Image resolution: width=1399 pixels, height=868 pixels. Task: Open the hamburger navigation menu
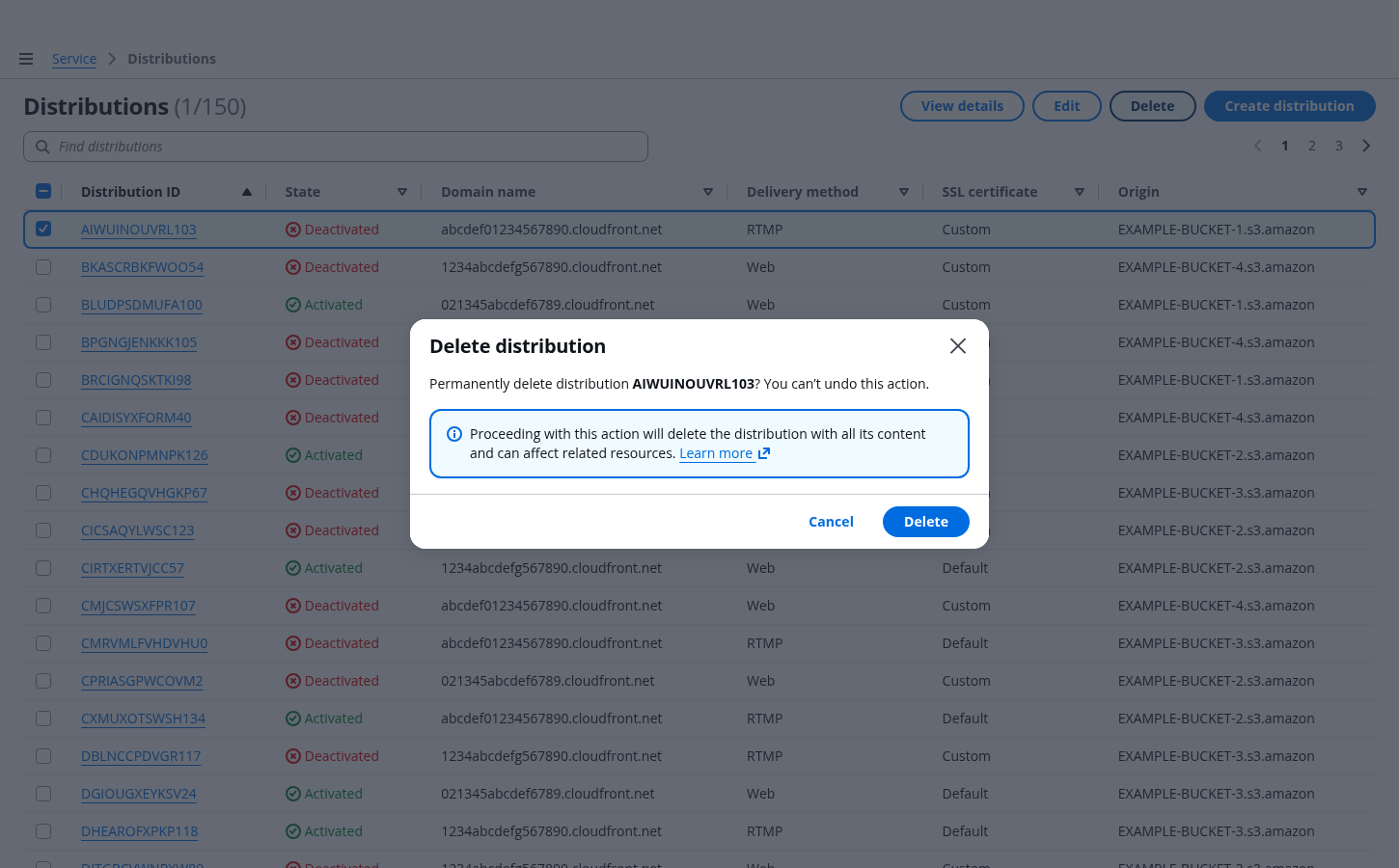pyautogui.click(x=26, y=59)
